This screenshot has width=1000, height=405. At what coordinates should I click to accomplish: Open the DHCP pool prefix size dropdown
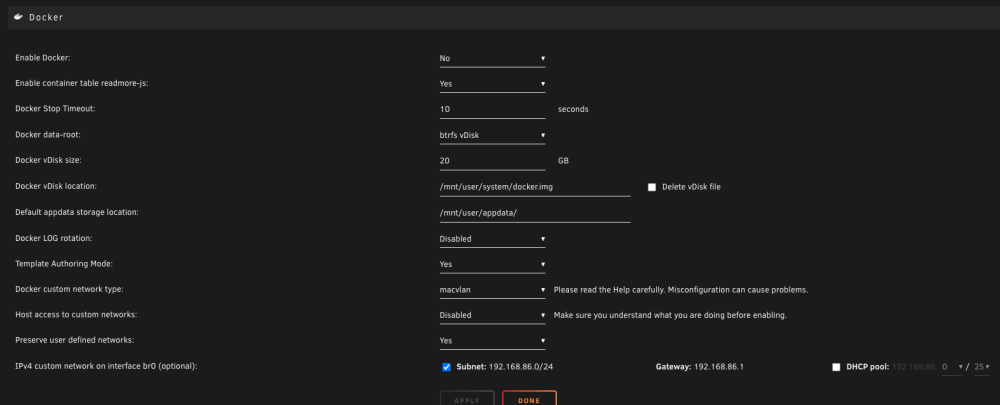[x=982, y=367]
